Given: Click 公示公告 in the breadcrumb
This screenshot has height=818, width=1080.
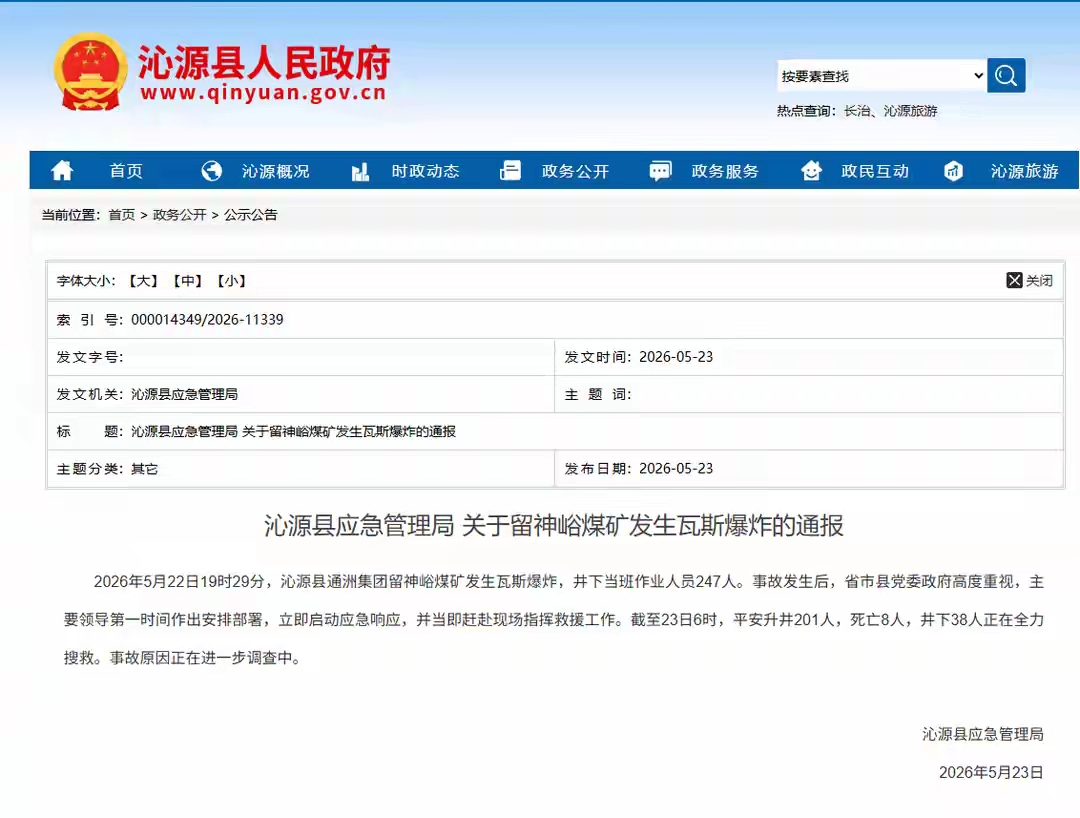Looking at the screenshot, I should coord(251,215).
